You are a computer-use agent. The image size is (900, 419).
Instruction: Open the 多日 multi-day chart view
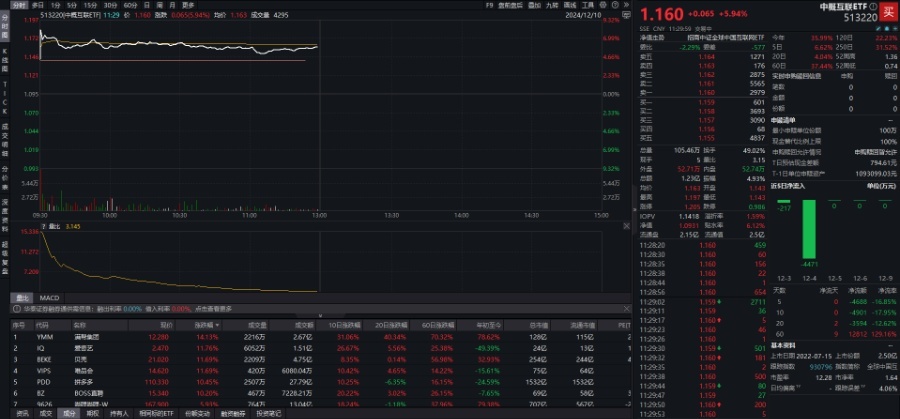pos(36,5)
